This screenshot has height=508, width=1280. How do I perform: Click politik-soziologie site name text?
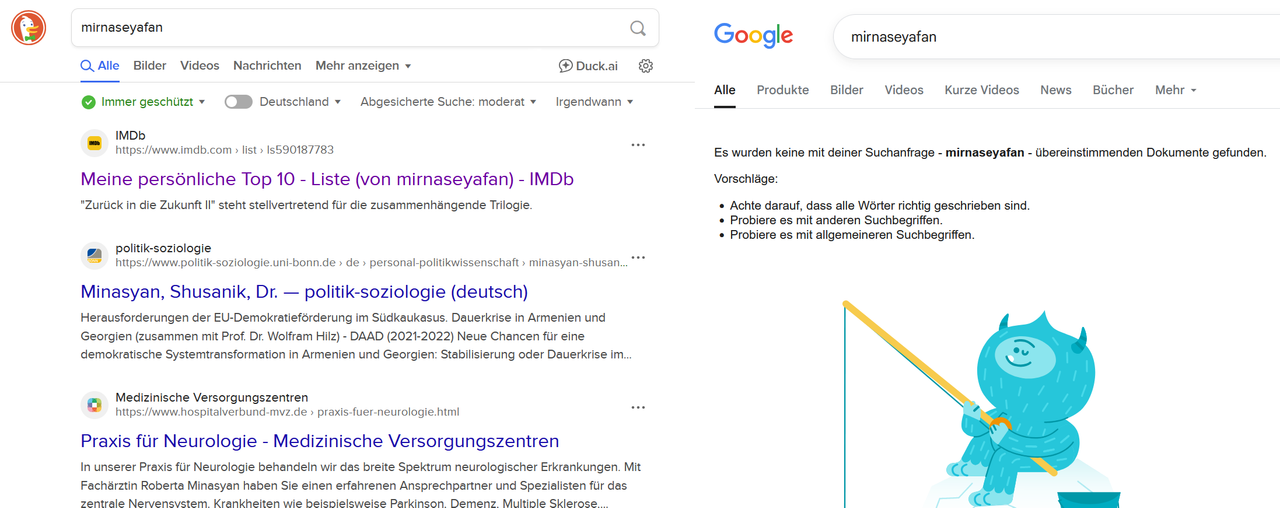tap(163, 248)
